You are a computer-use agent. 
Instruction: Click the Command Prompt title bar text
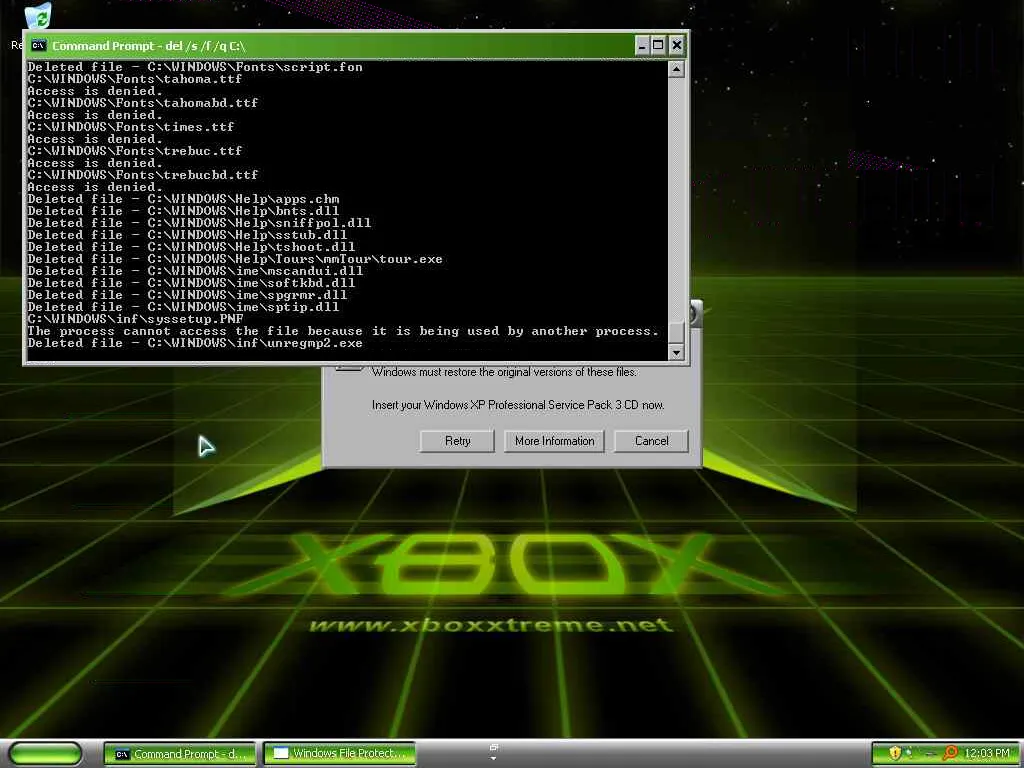click(x=149, y=46)
